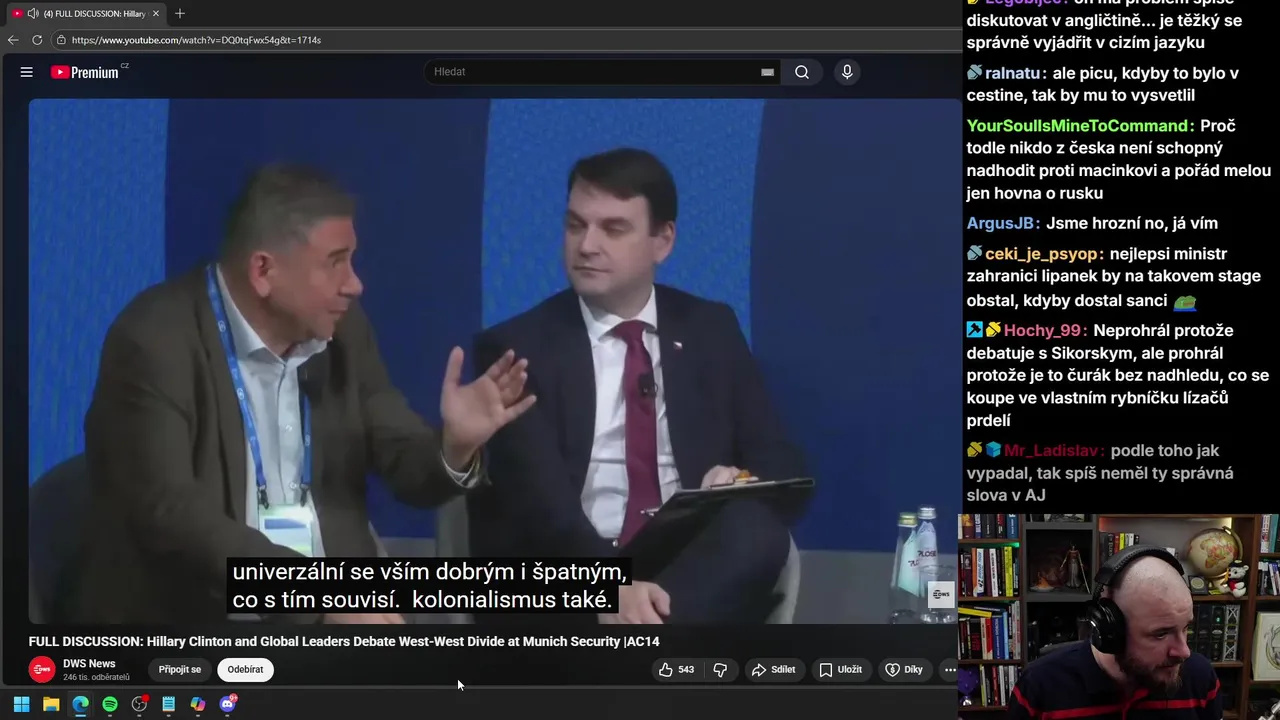Open the DWS News channel name link

point(89,663)
